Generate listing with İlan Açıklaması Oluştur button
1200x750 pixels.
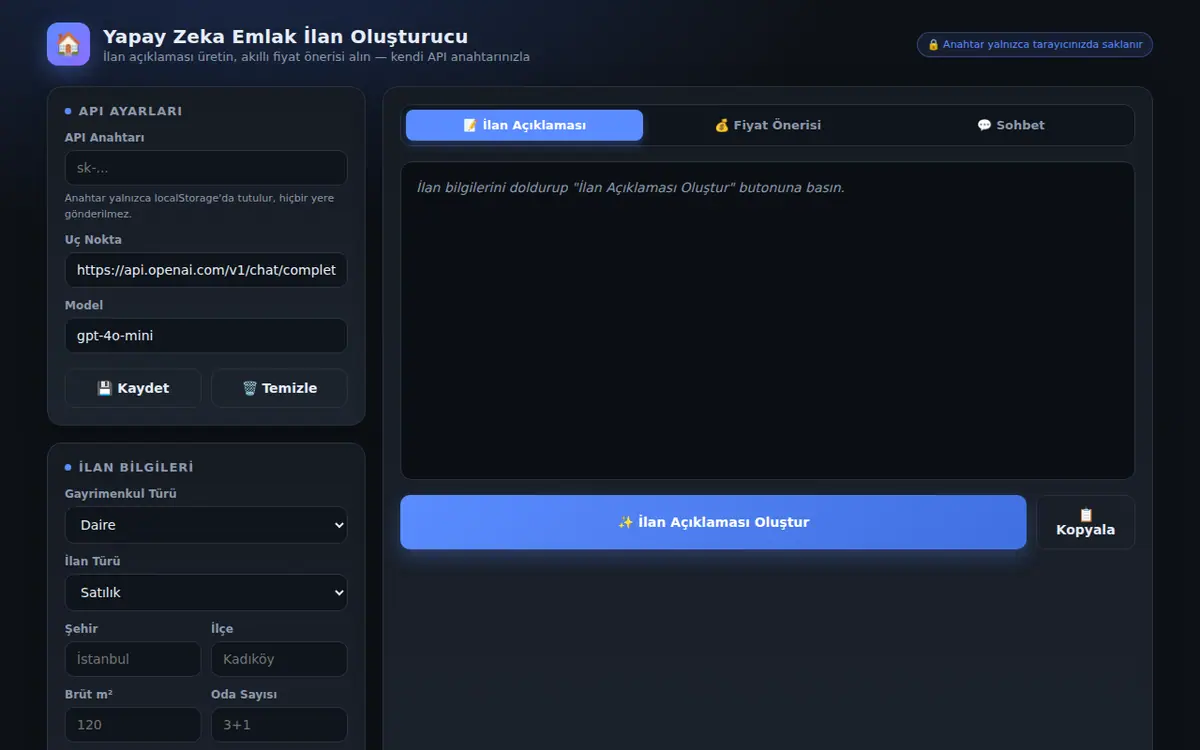(x=713, y=522)
